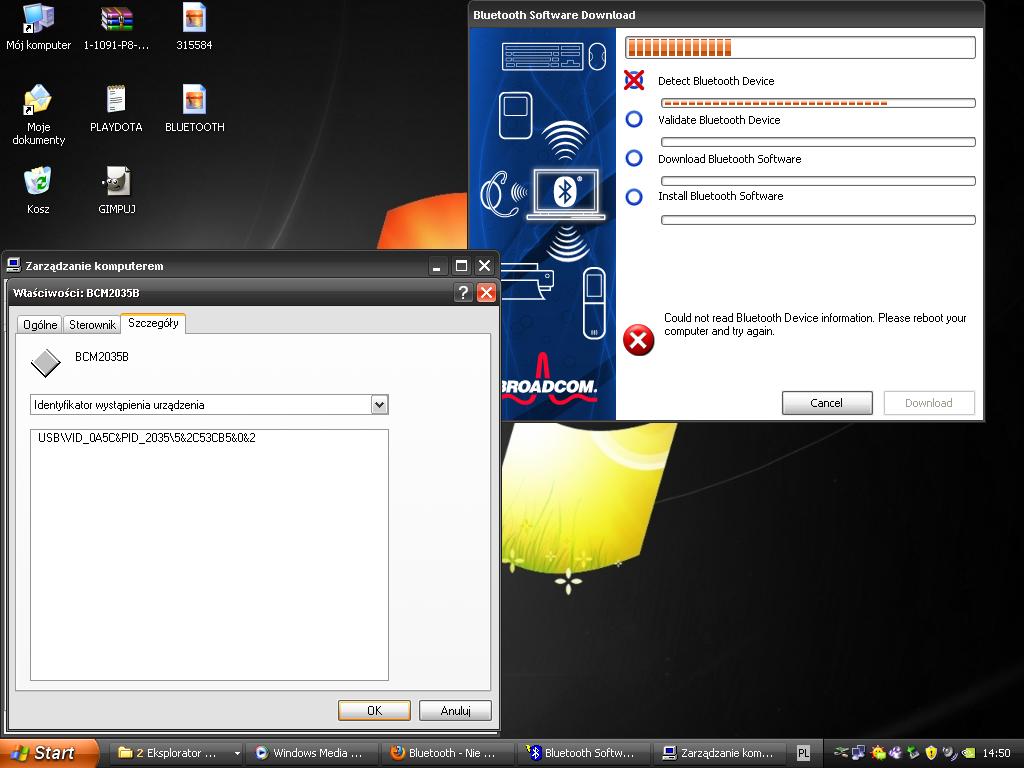This screenshot has height=768, width=1024.
Task: Click the grey speaker device tray icon
Action: click(950, 753)
